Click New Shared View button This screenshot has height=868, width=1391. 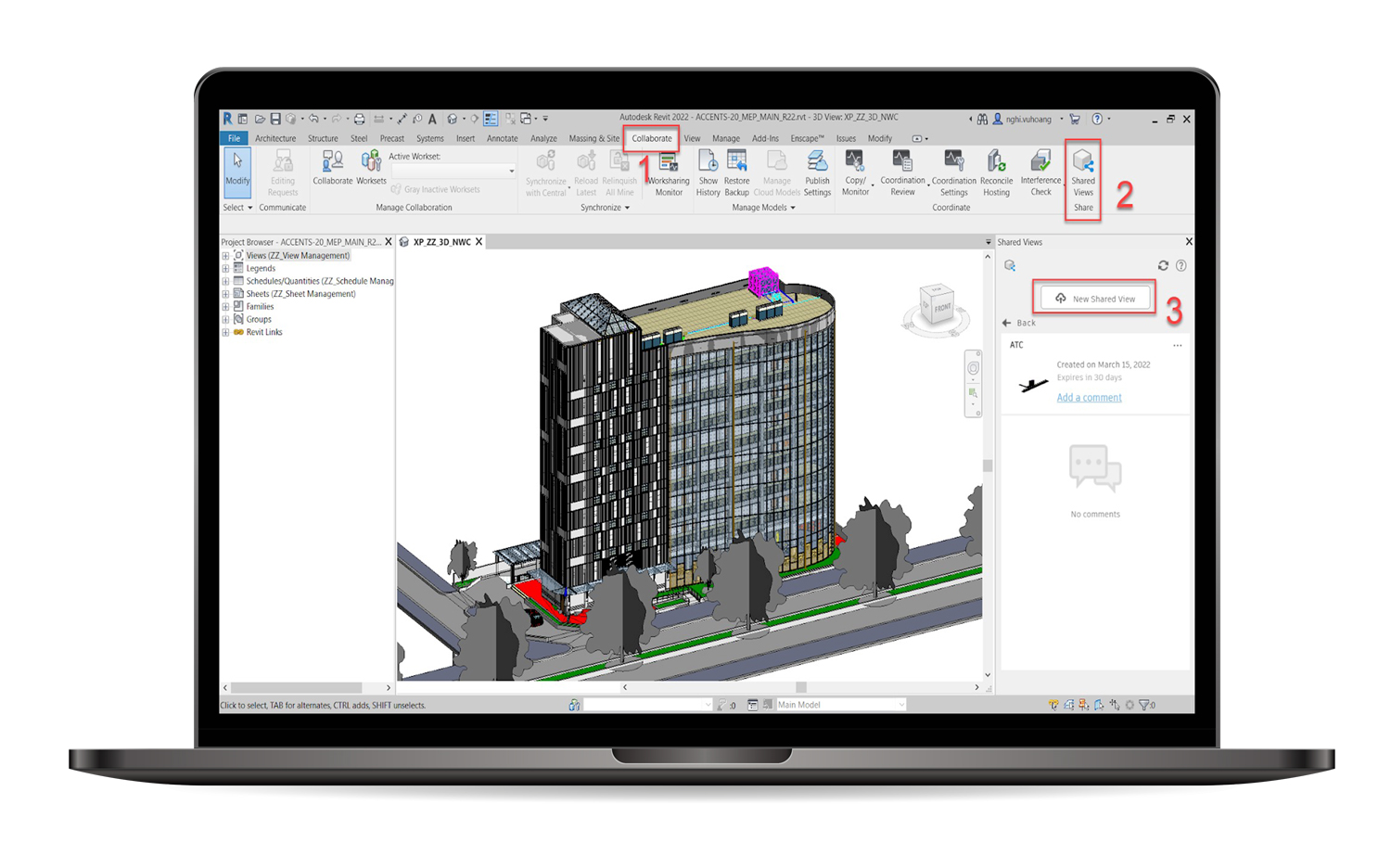(x=1094, y=299)
